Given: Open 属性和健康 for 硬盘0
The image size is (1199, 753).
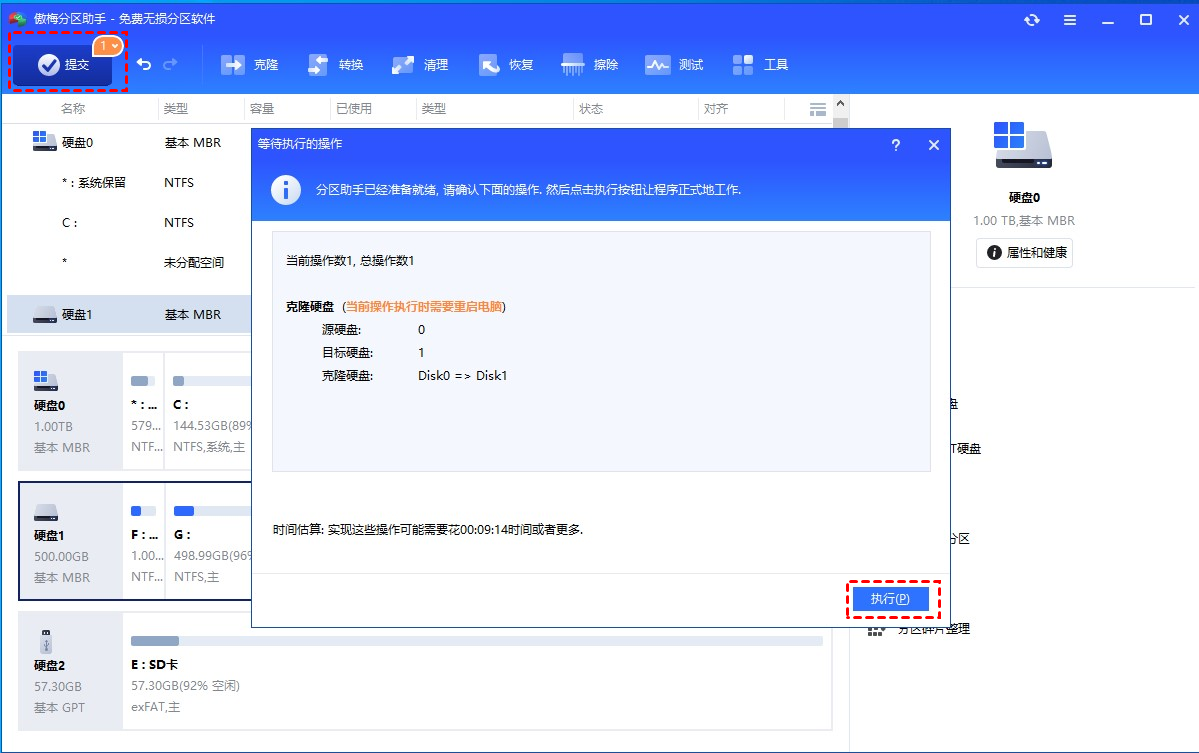Looking at the screenshot, I should [1023, 253].
